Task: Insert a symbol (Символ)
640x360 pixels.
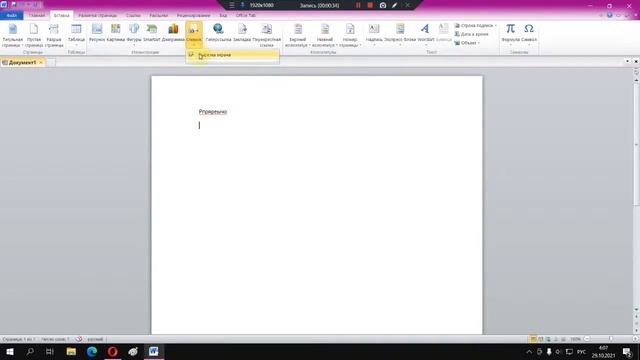Action: click(529, 35)
